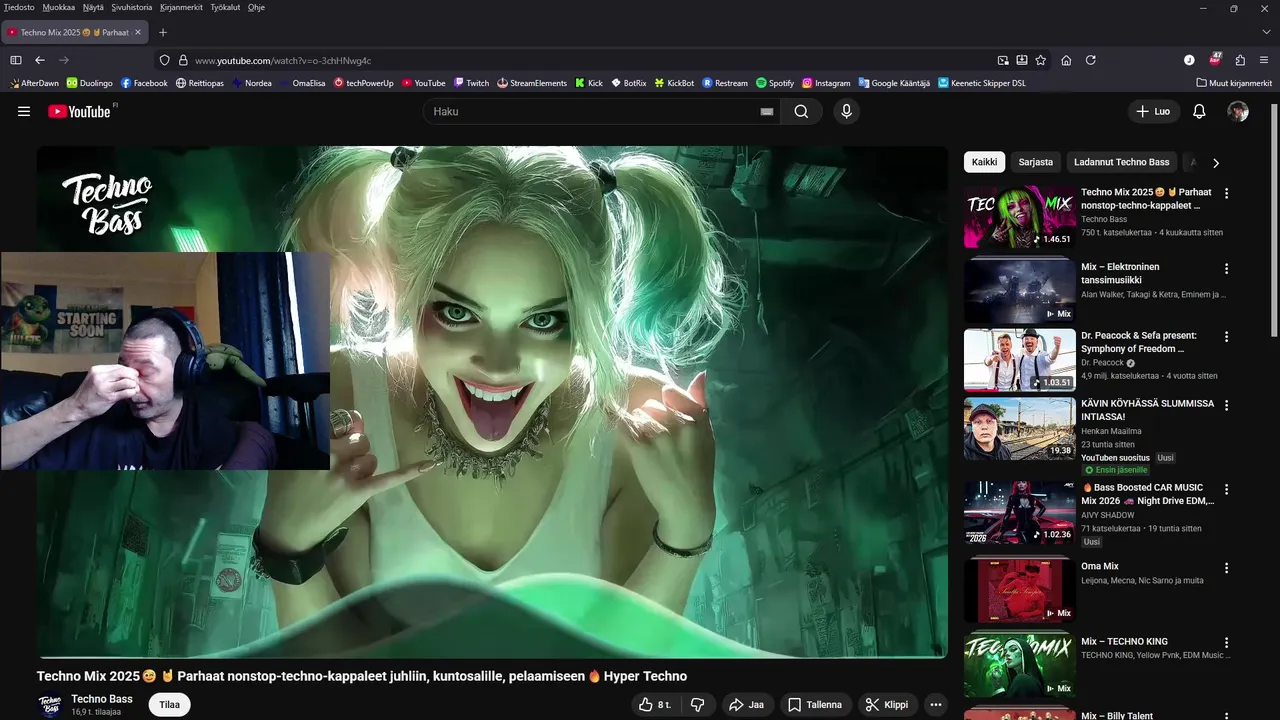1280x720 pixels.
Task: Open more actions below the video
Action: click(x=936, y=705)
